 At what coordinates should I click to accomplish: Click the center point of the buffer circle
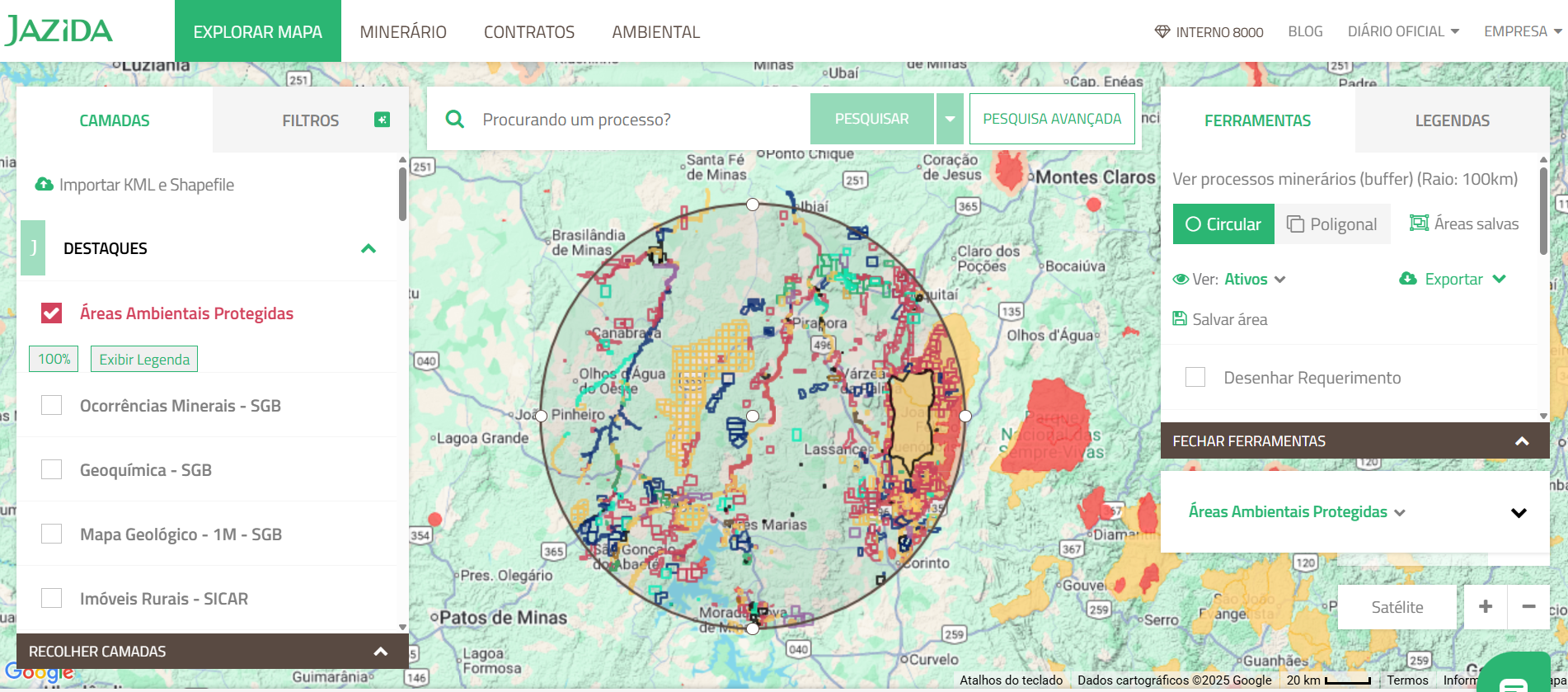tap(753, 417)
